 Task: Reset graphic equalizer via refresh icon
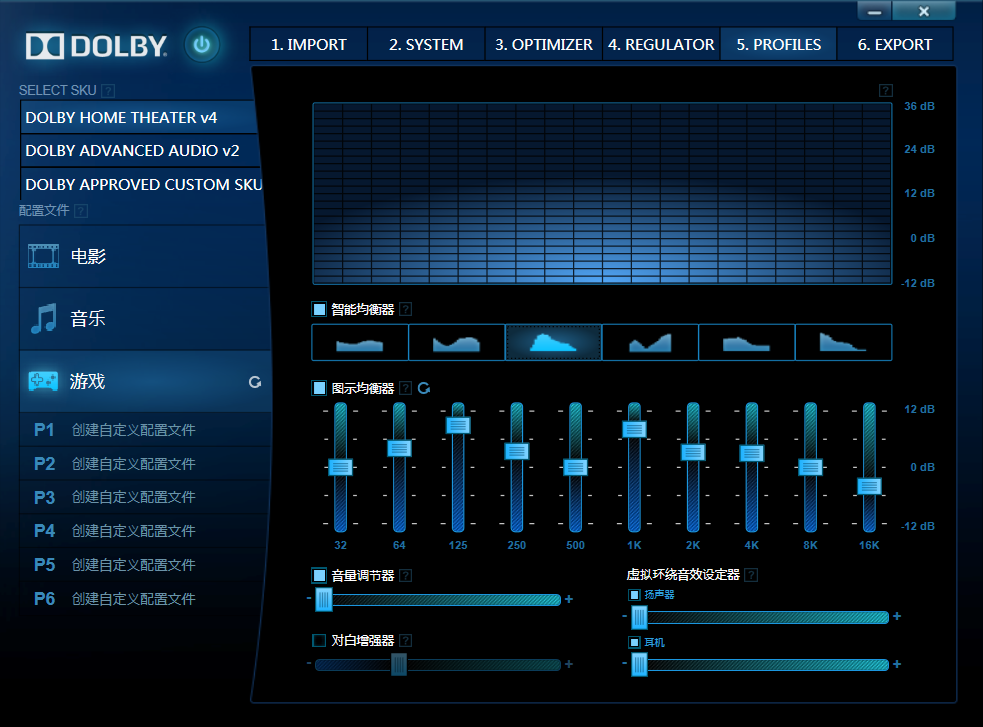click(x=424, y=388)
